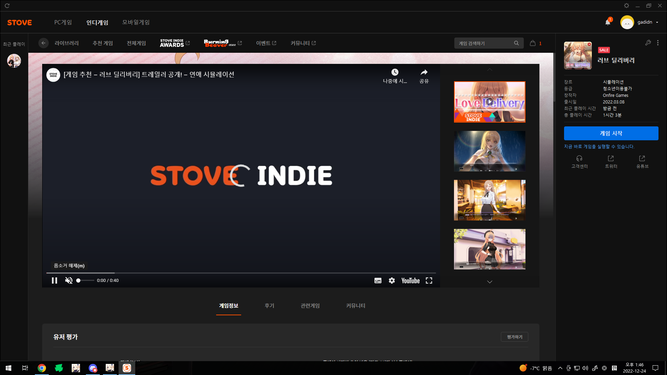Click the STOVE logo
Screen dimensions: 667x375
20,23
